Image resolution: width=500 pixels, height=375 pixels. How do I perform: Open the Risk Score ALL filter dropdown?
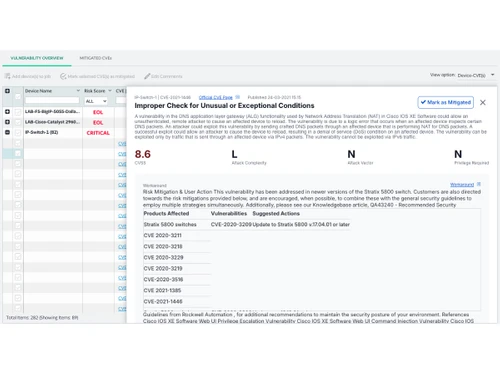click(96, 101)
